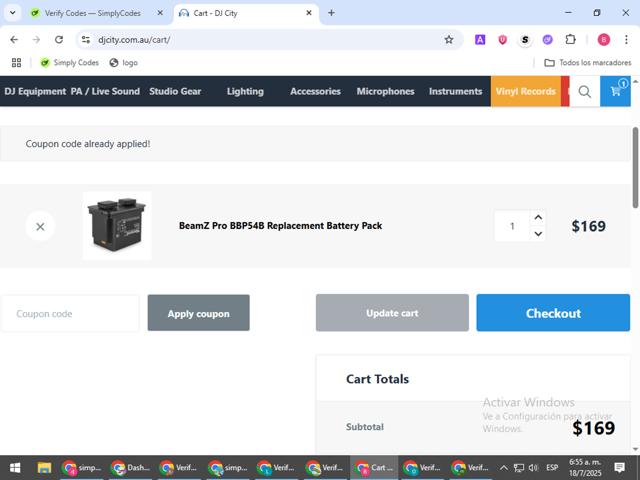Open the Chrome three-dot menu

[626, 40]
